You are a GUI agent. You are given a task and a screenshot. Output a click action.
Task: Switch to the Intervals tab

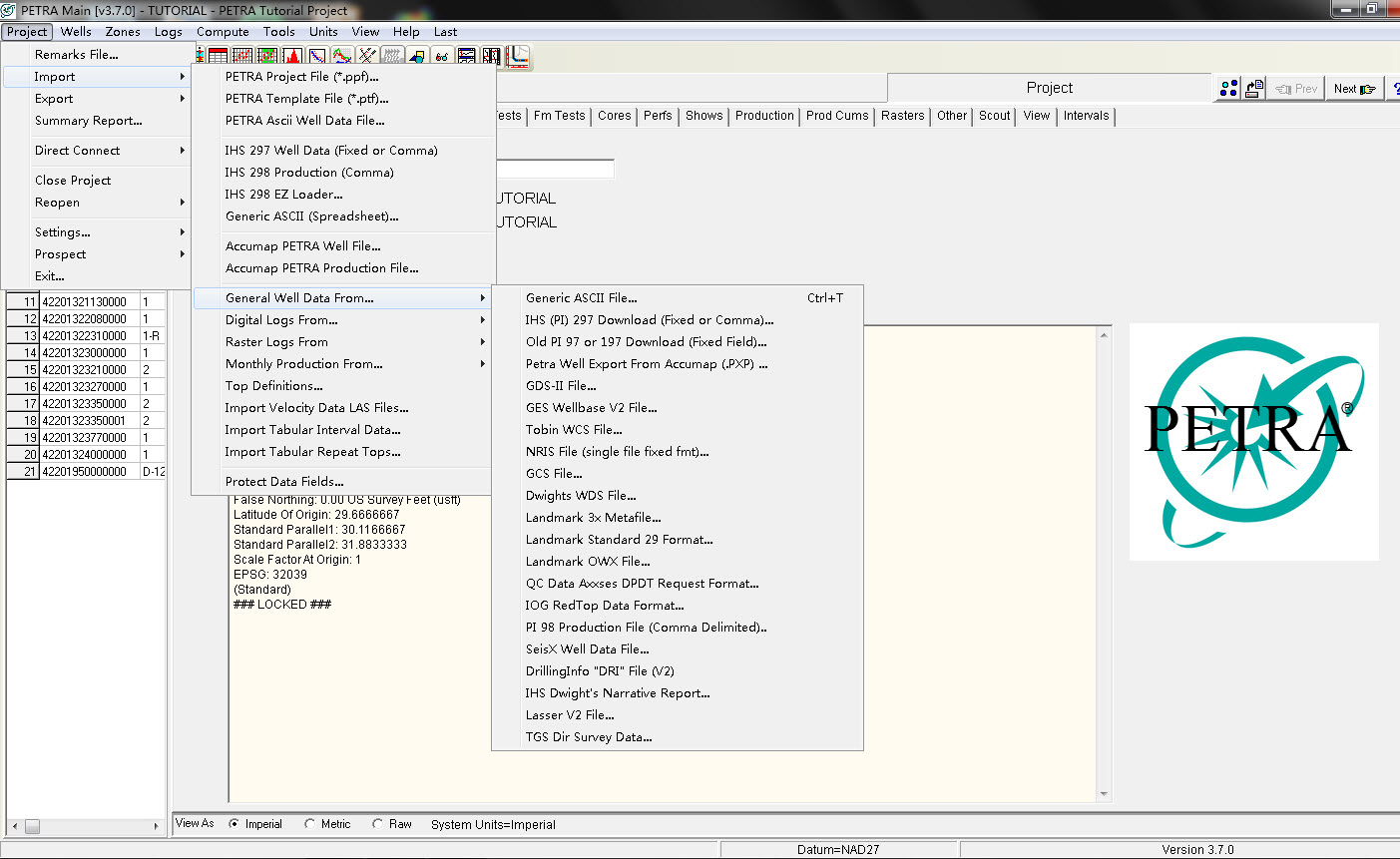(1086, 116)
